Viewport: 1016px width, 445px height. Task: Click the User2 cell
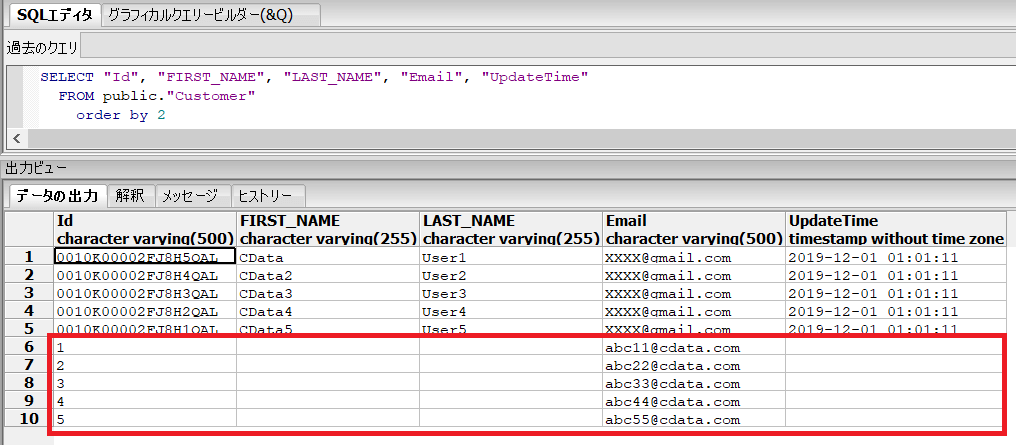point(511,275)
